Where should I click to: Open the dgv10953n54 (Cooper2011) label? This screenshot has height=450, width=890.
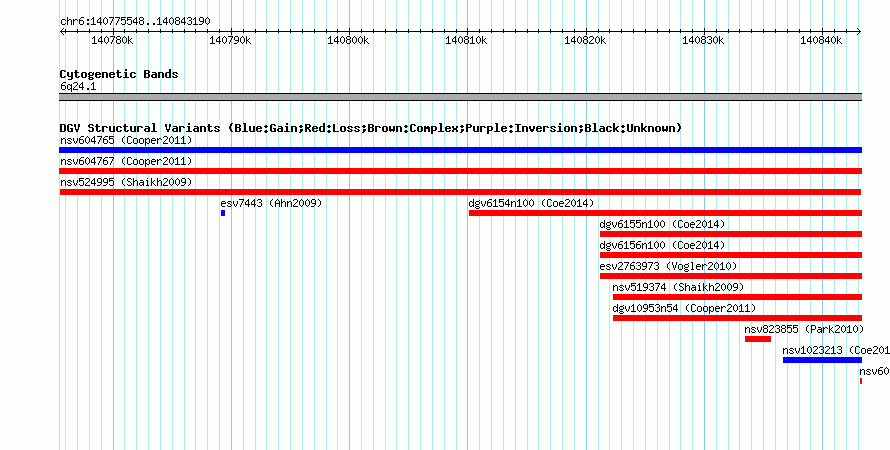click(685, 308)
